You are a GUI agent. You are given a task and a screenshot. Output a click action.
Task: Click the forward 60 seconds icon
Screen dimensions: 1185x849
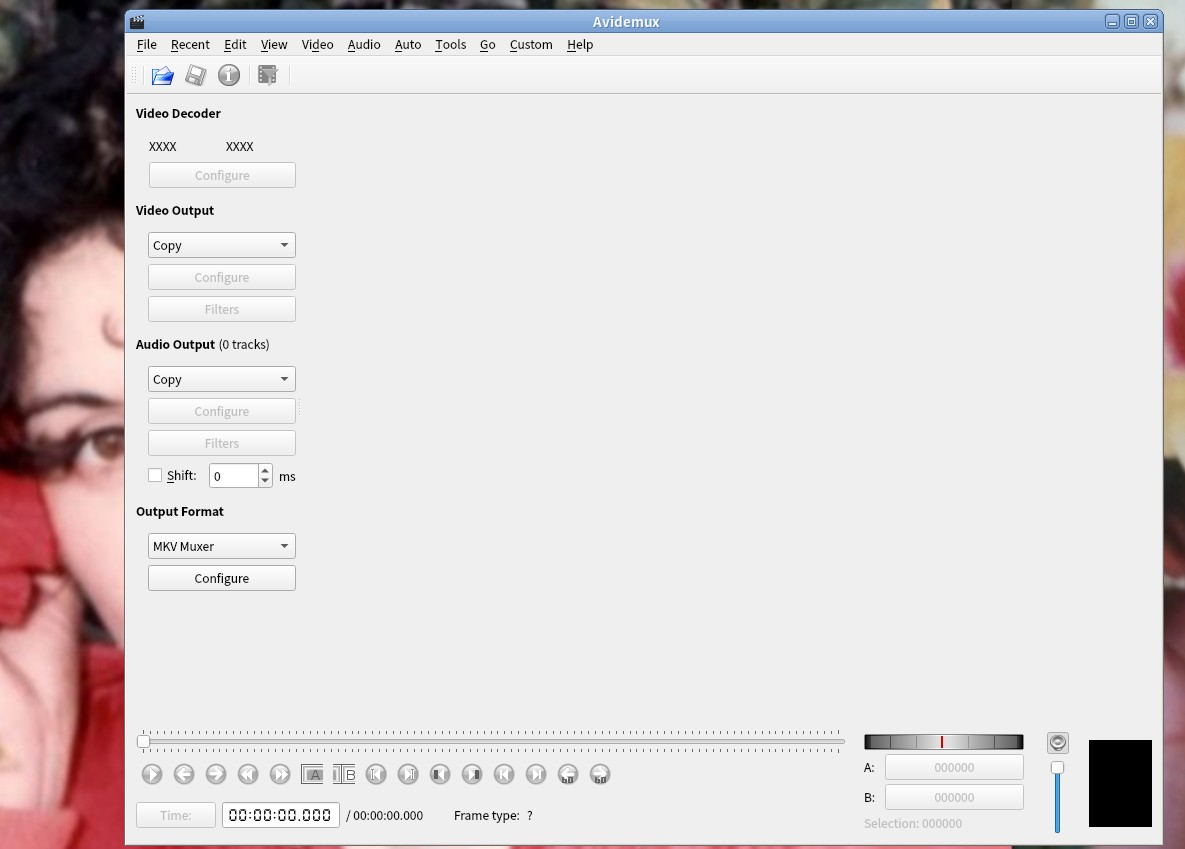(x=600, y=774)
